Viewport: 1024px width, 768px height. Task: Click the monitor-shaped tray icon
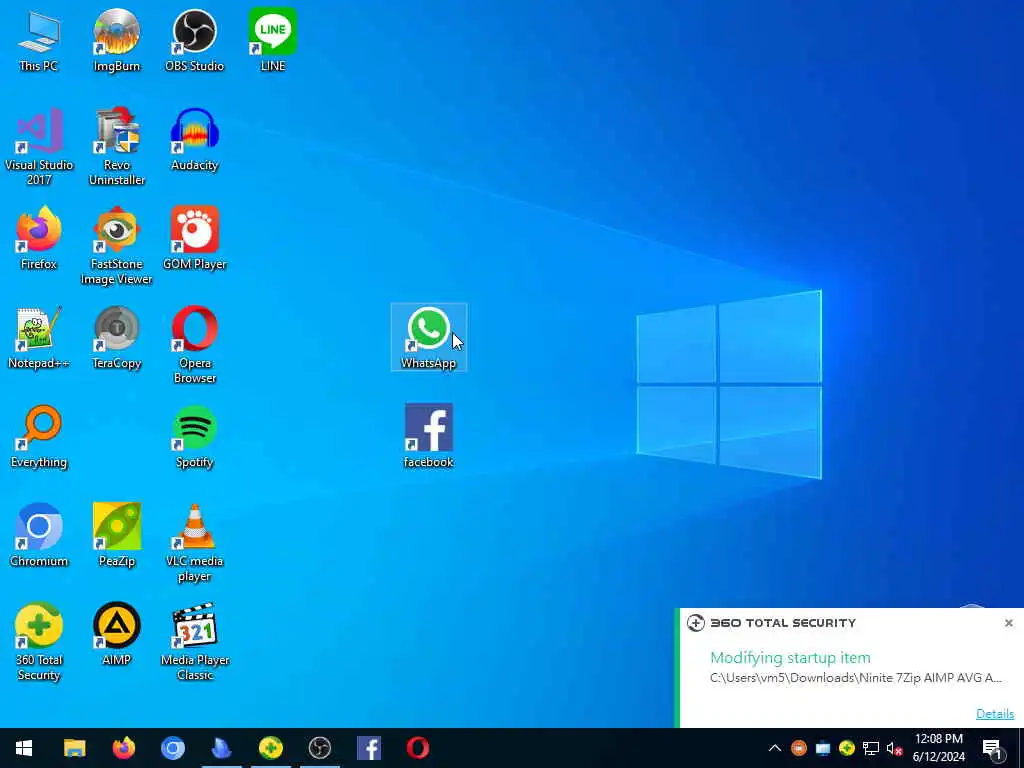(x=823, y=748)
